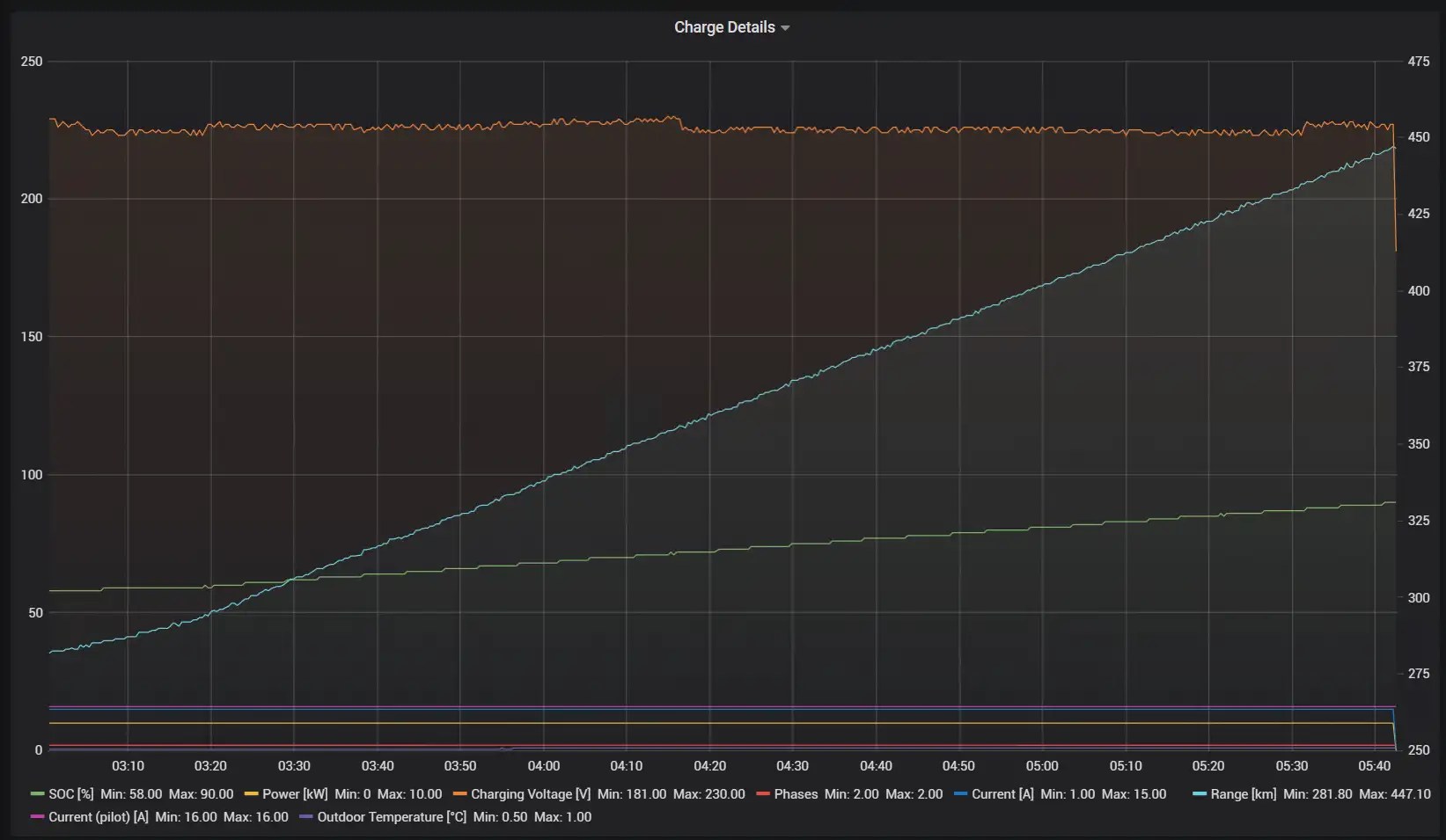1446x840 pixels.
Task: Click the orange color swatch for Charging Voltage
Action: click(459, 794)
